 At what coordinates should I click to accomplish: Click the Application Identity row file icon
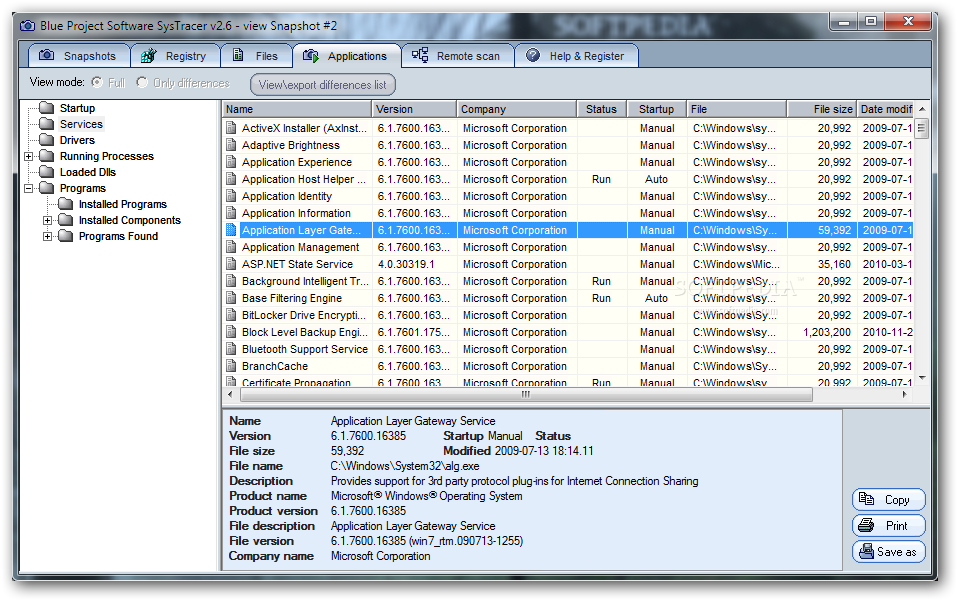[x=231, y=196]
